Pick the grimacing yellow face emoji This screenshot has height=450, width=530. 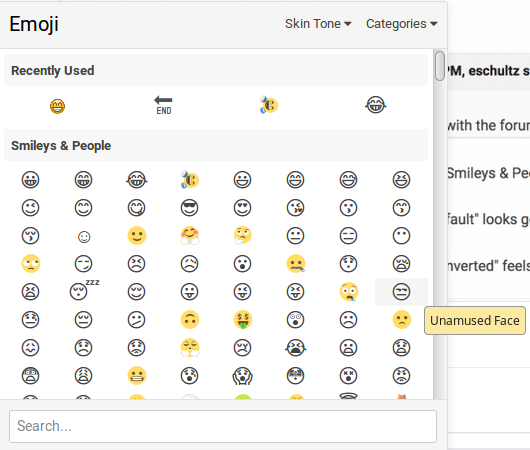pos(137,376)
